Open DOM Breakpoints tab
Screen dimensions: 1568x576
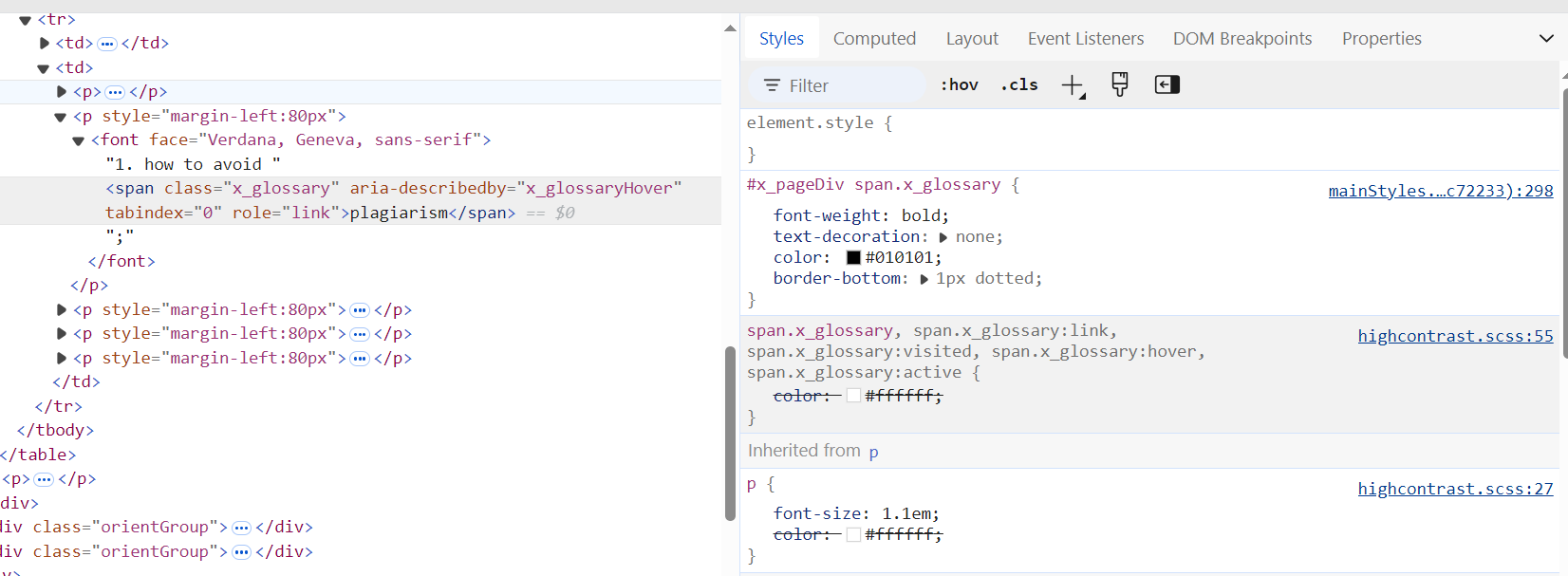click(x=1242, y=39)
